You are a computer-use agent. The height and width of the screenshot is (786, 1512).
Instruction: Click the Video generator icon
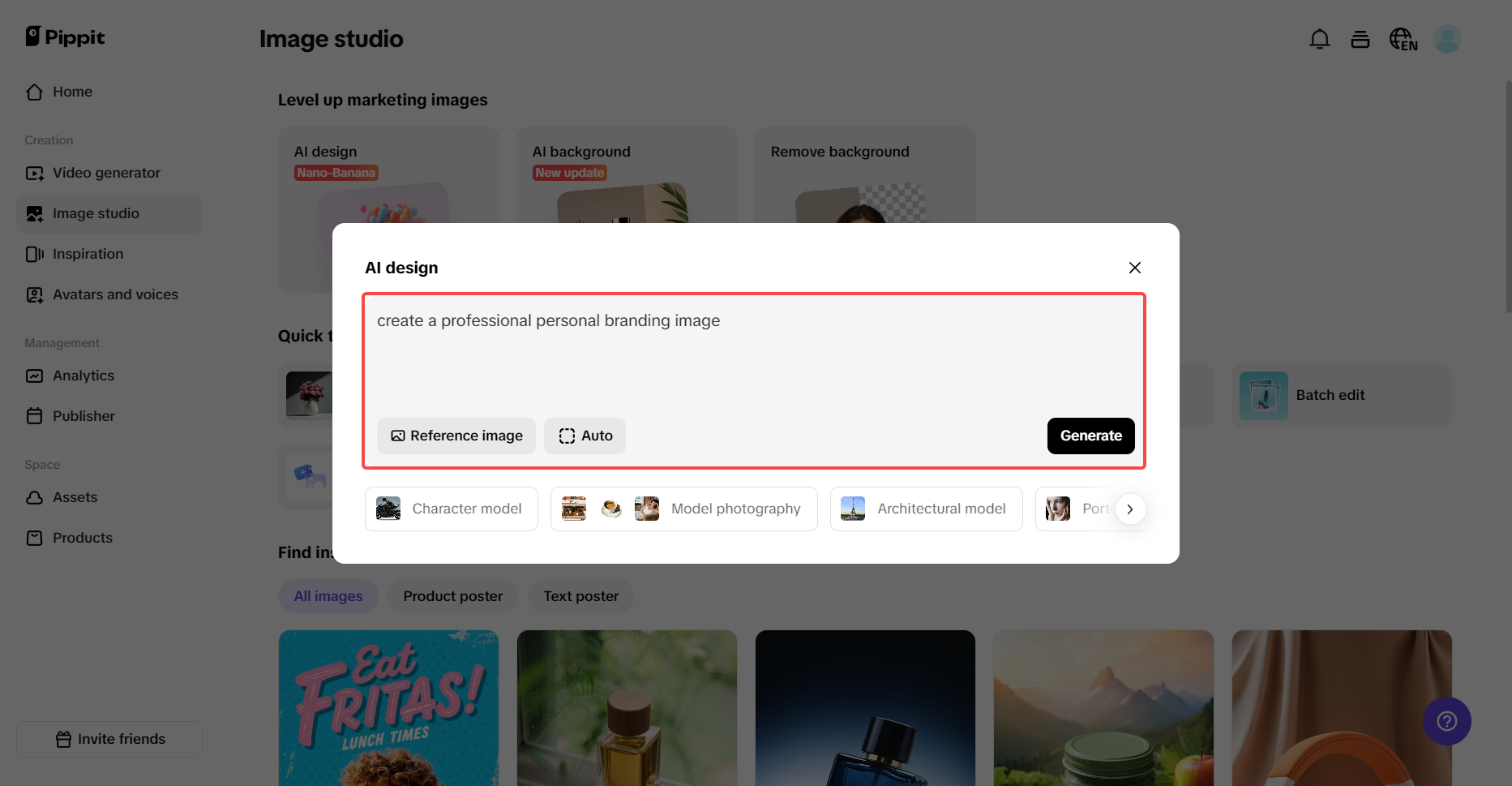coord(34,173)
